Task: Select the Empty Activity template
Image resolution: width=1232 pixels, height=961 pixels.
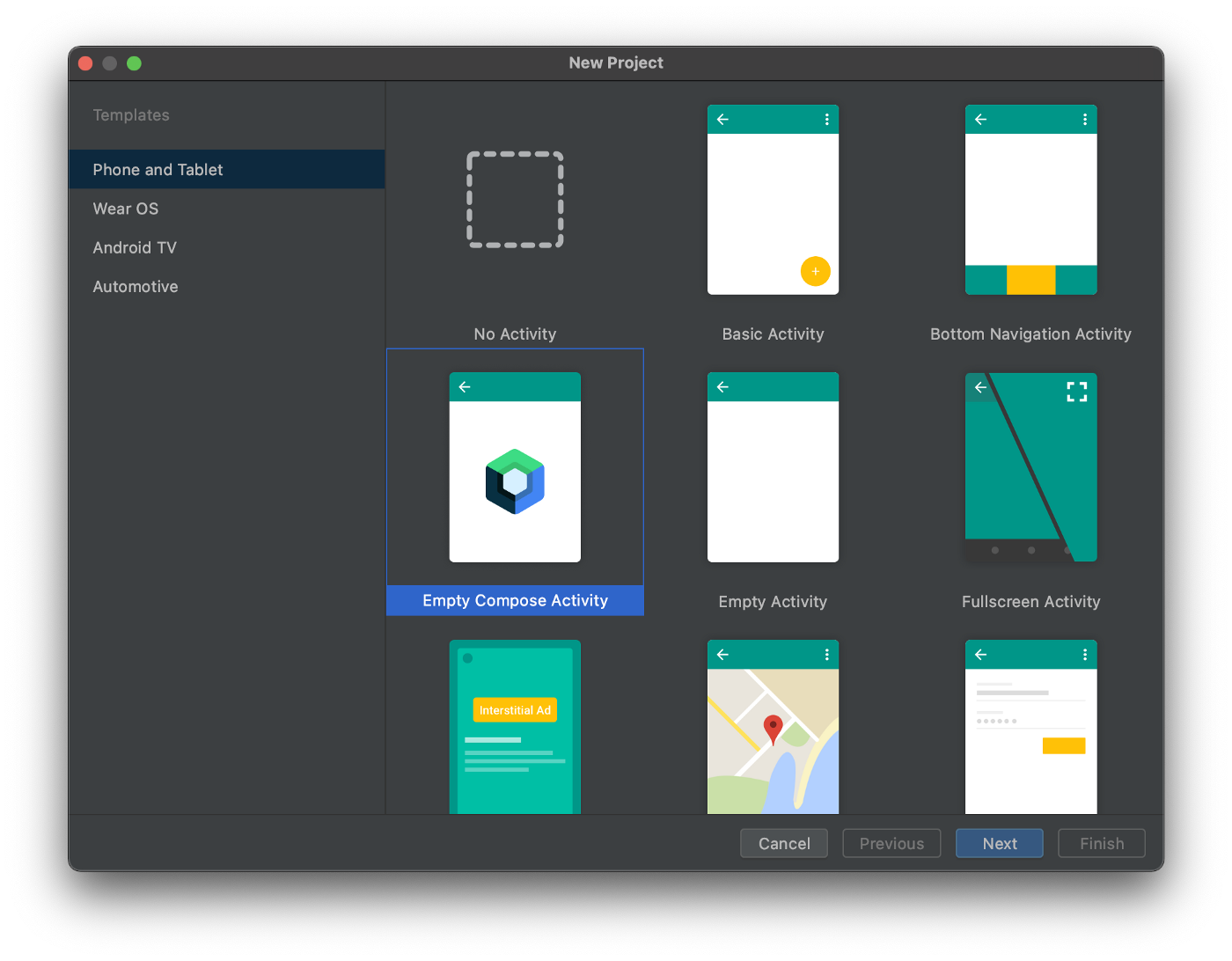Action: [x=773, y=467]
